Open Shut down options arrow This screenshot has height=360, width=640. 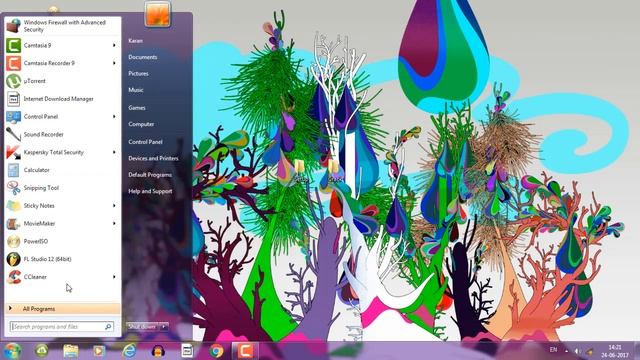point(164,327)
